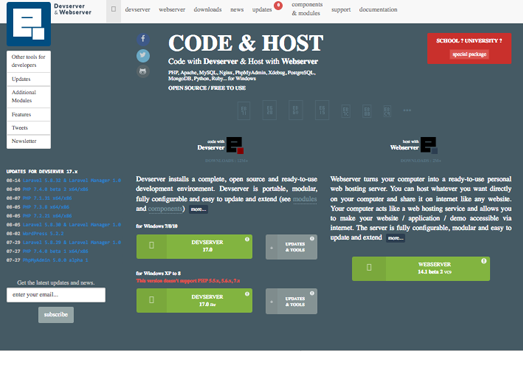Select 'Tweets' sidebar item
The height and width of the screenshot is (375, 523).
point(29,128)
